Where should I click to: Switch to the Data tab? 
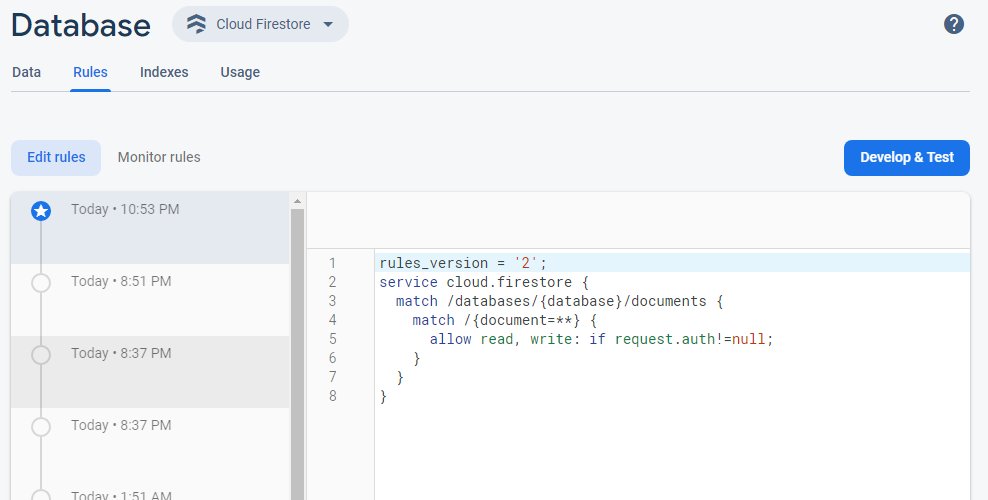point(26,72)
